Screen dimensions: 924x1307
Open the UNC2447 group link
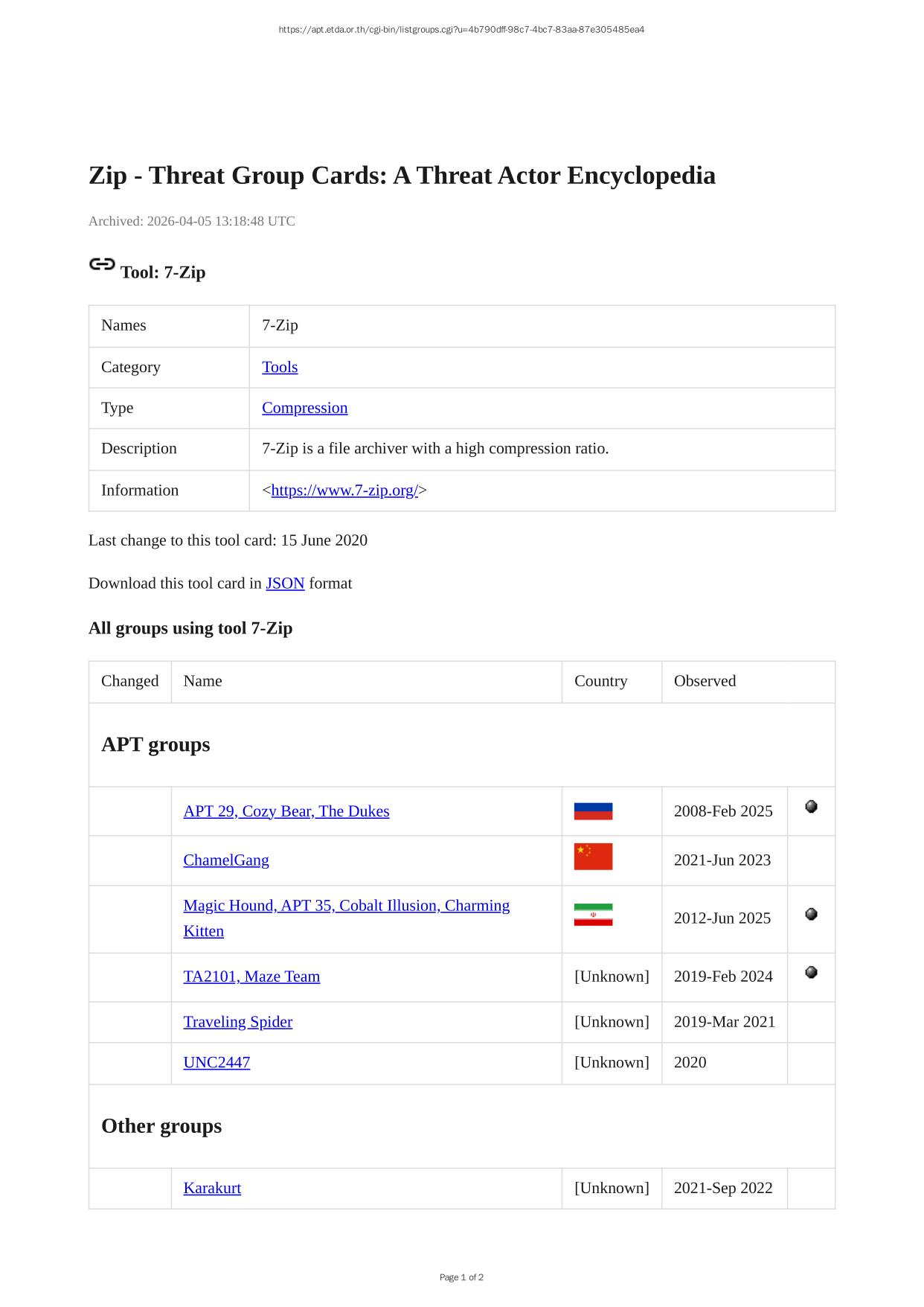click(x=216, y=1063)
